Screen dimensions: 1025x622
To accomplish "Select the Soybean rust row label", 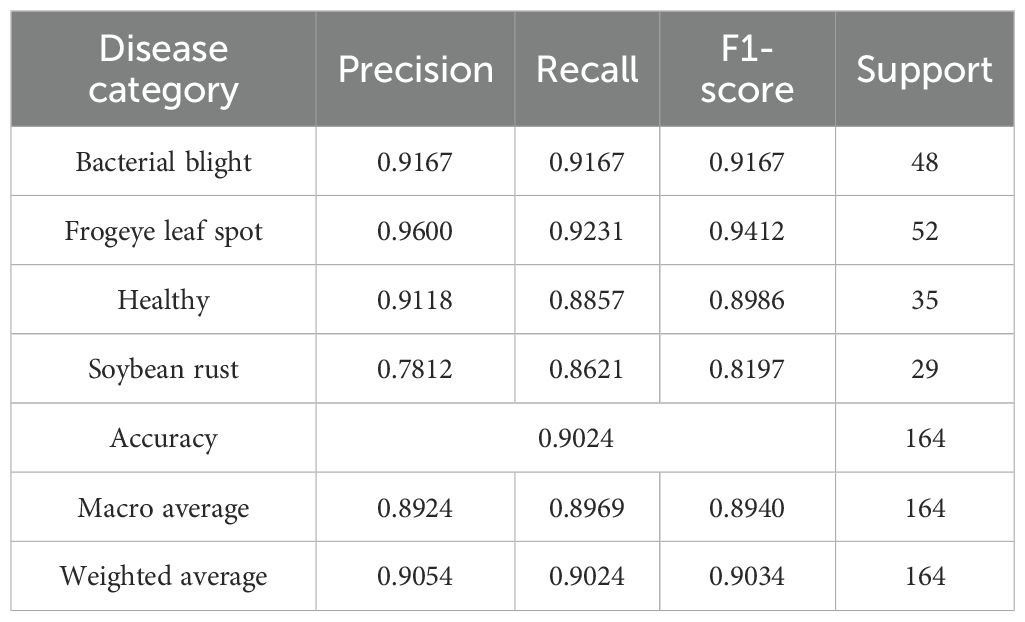I will click(163, 369).
